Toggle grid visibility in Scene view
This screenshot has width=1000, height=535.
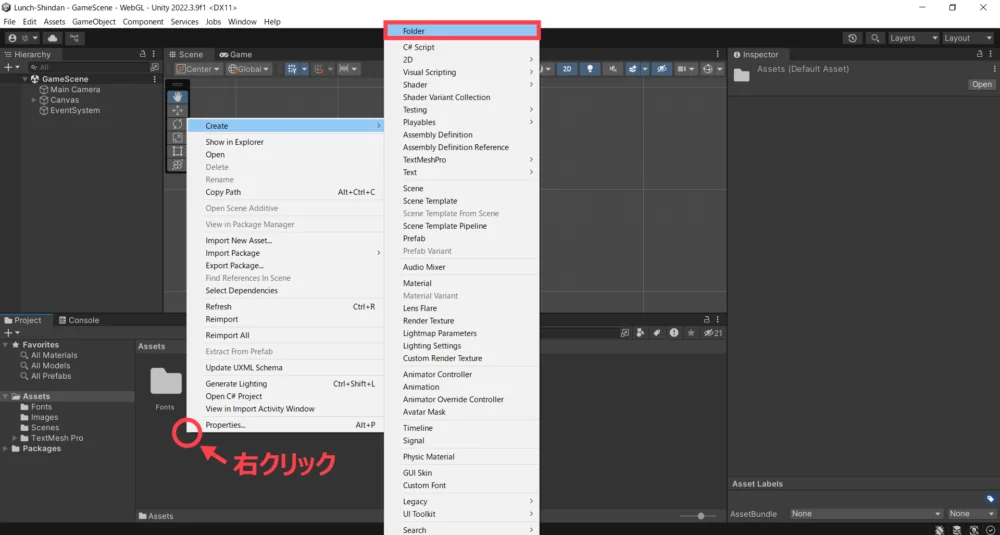(292, 69)
